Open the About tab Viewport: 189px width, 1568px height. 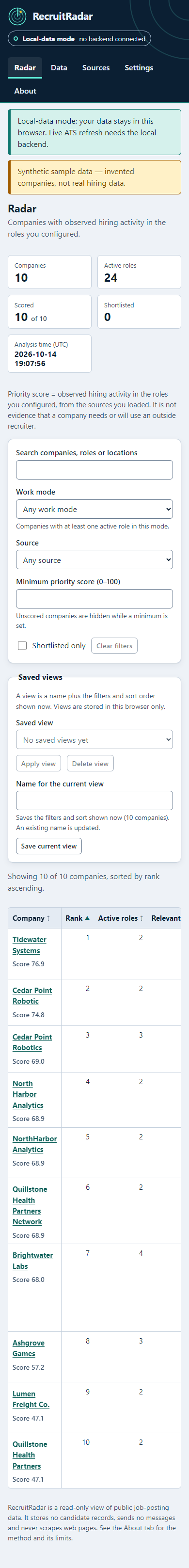pos(25,91)
